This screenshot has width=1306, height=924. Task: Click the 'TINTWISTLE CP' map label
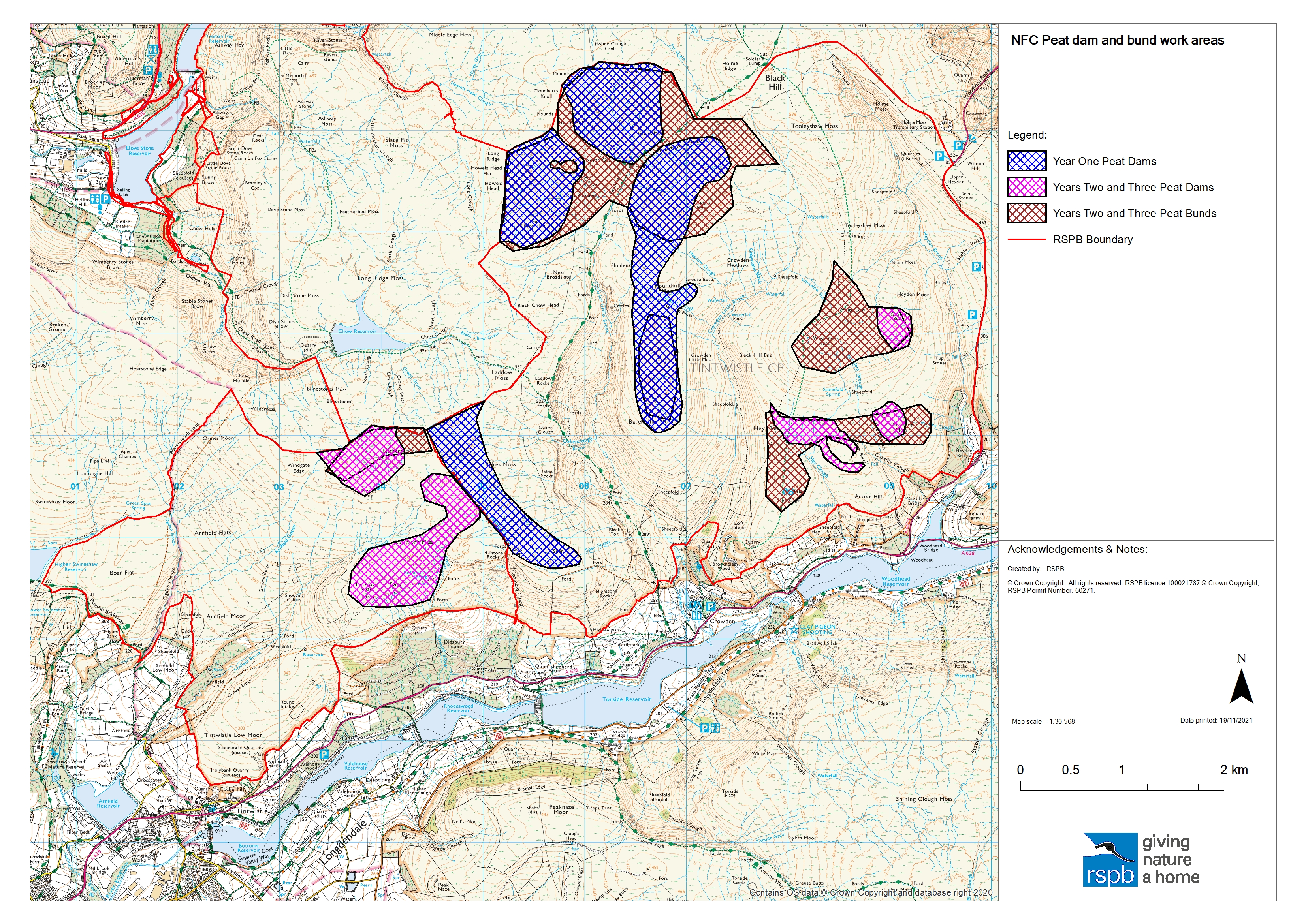(x=736, y=368)
